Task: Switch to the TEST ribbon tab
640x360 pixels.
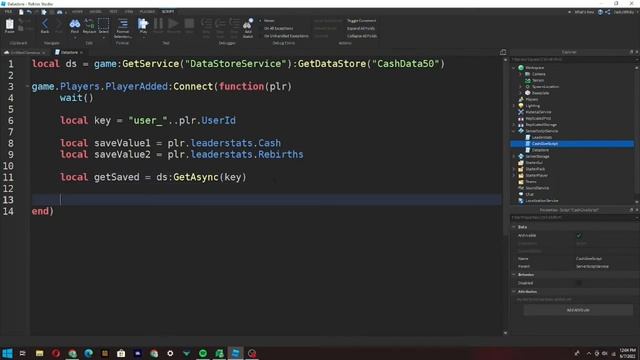Action: click(x=114, y=12)
